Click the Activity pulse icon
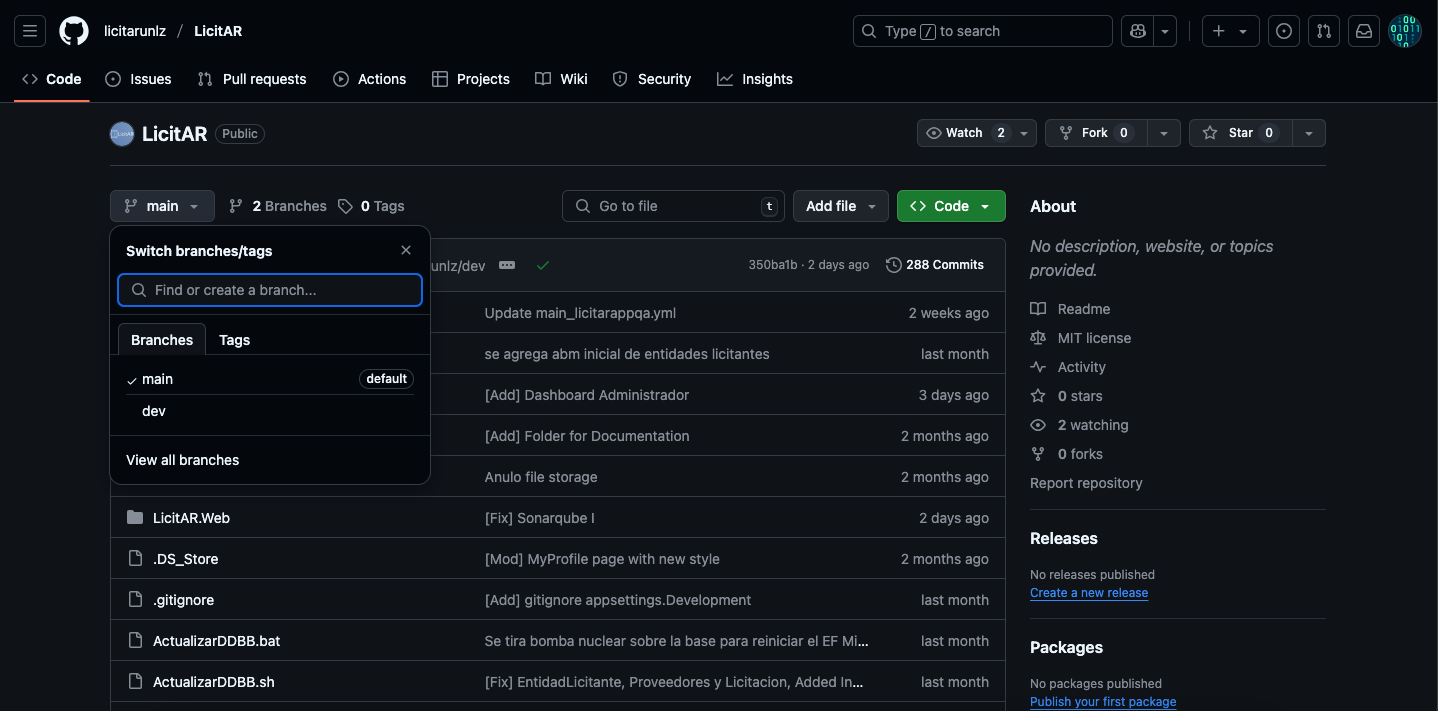Image resolution: width=1438 pixels, height=711 pixels. click(x=1038, y=367)
